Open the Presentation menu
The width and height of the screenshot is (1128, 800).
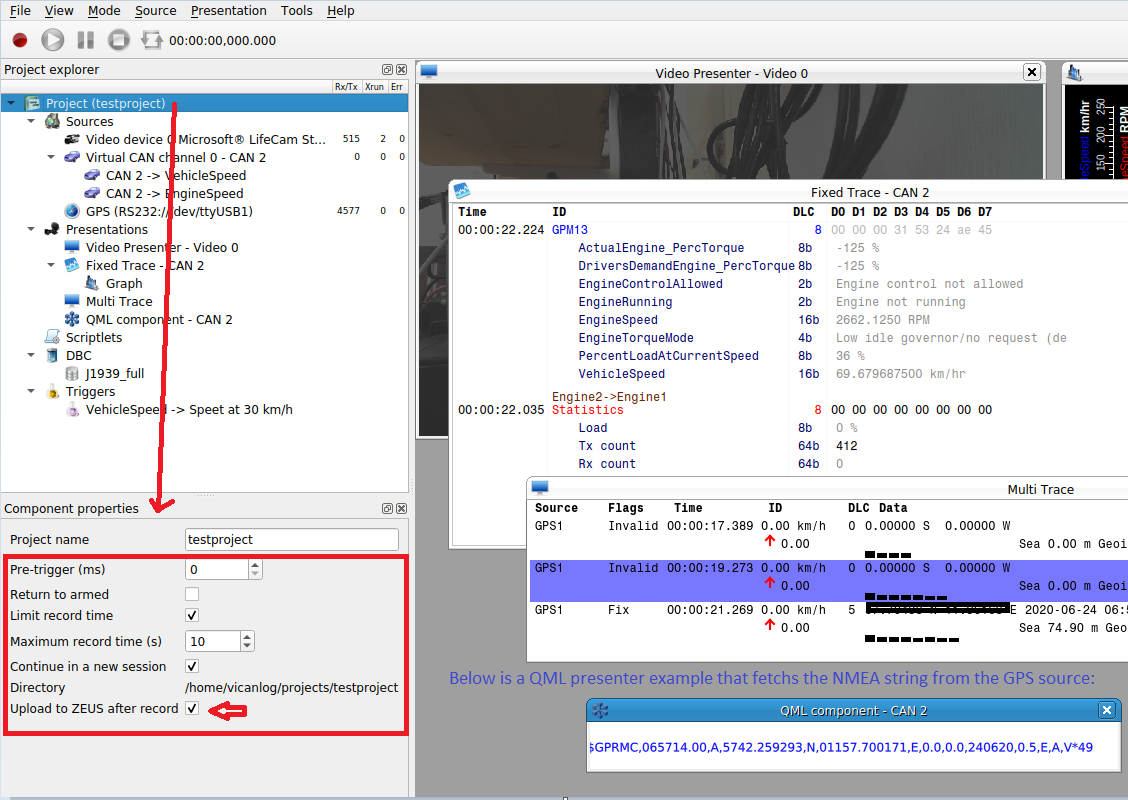[x=229, y=11]
